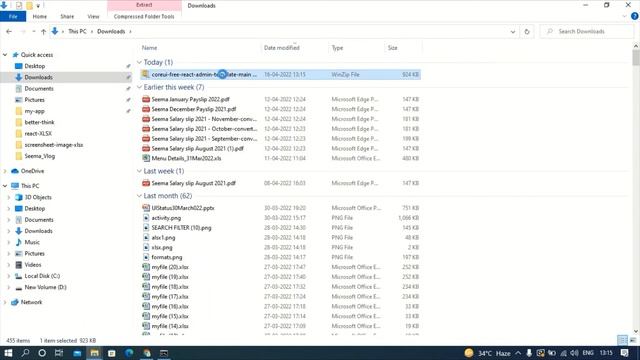Open the react-XLSX folder
The width and height of the screenshot is (640, 360).
(38, 133)
